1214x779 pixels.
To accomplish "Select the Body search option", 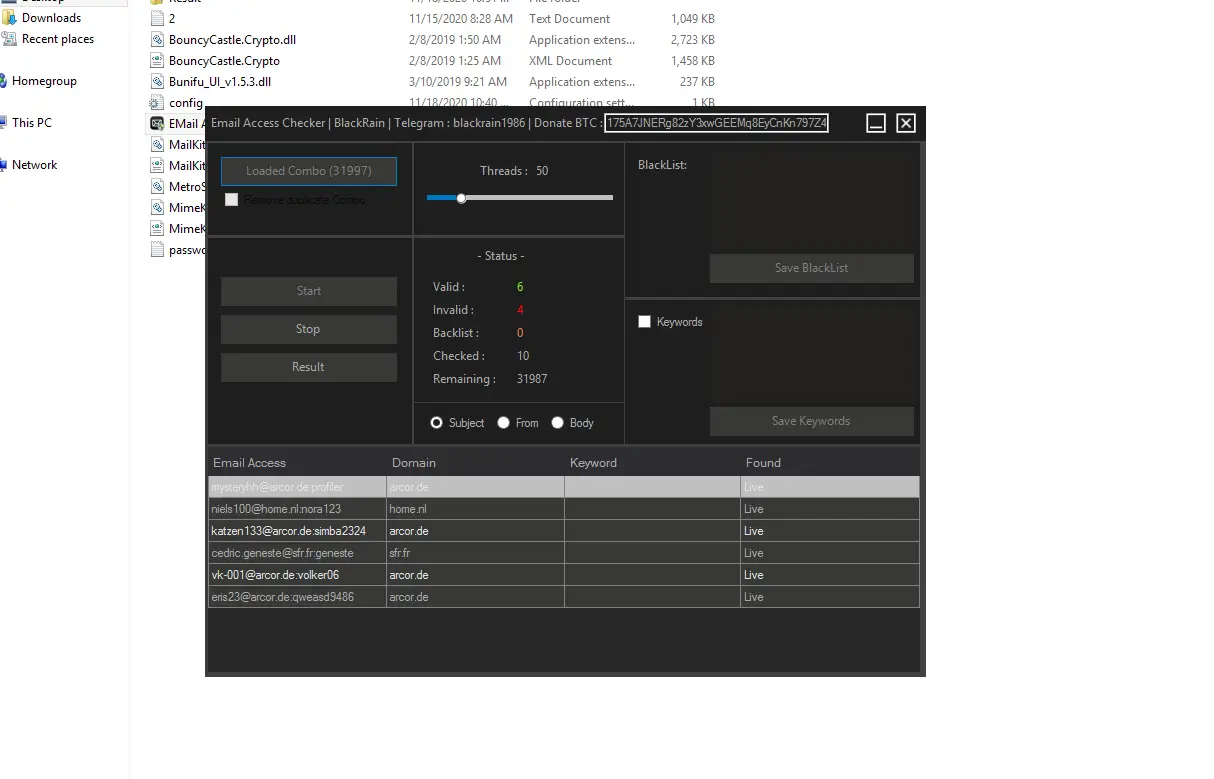I will coord(557,422).
